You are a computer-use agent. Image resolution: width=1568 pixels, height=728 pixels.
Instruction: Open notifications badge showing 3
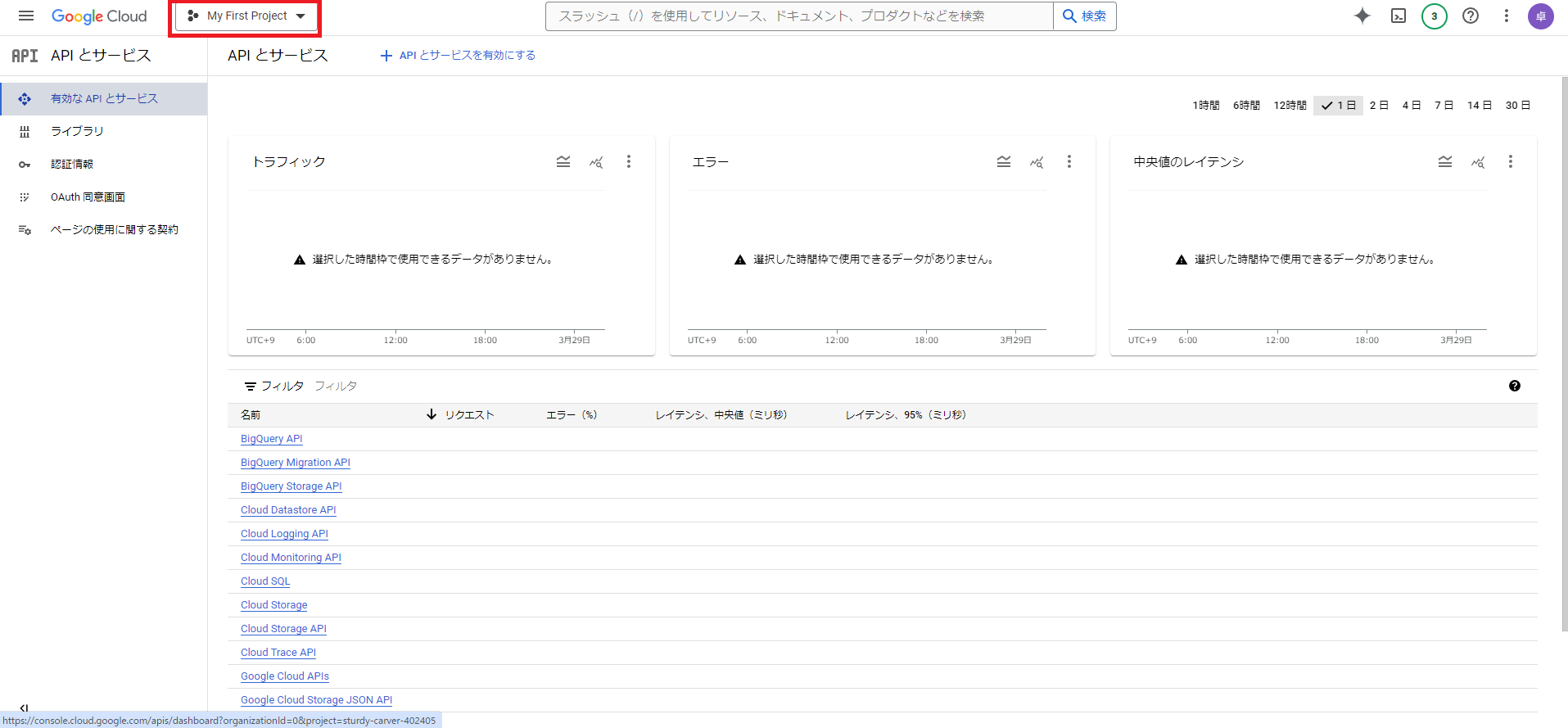1434,16
